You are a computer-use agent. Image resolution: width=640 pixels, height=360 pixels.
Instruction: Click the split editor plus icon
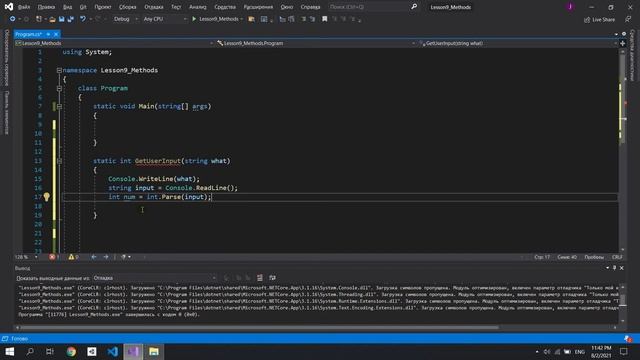[x=622, y=43]
